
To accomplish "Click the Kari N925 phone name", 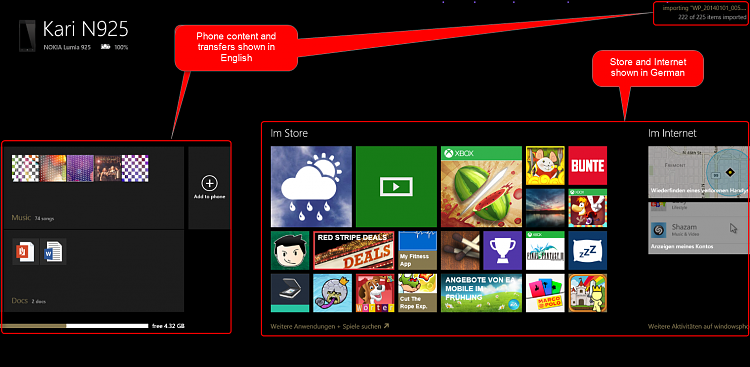I will coord(86,30).
